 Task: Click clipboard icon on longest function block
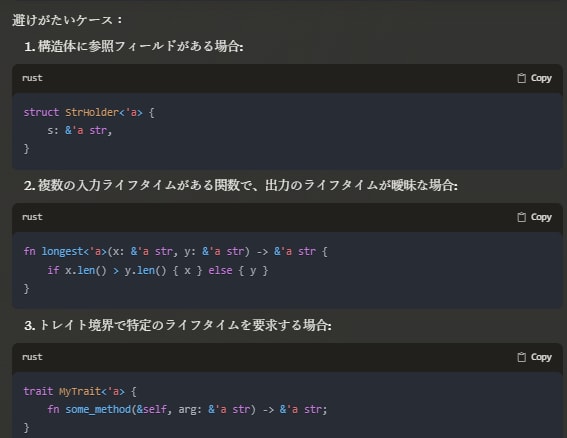(x=521, y=217)
